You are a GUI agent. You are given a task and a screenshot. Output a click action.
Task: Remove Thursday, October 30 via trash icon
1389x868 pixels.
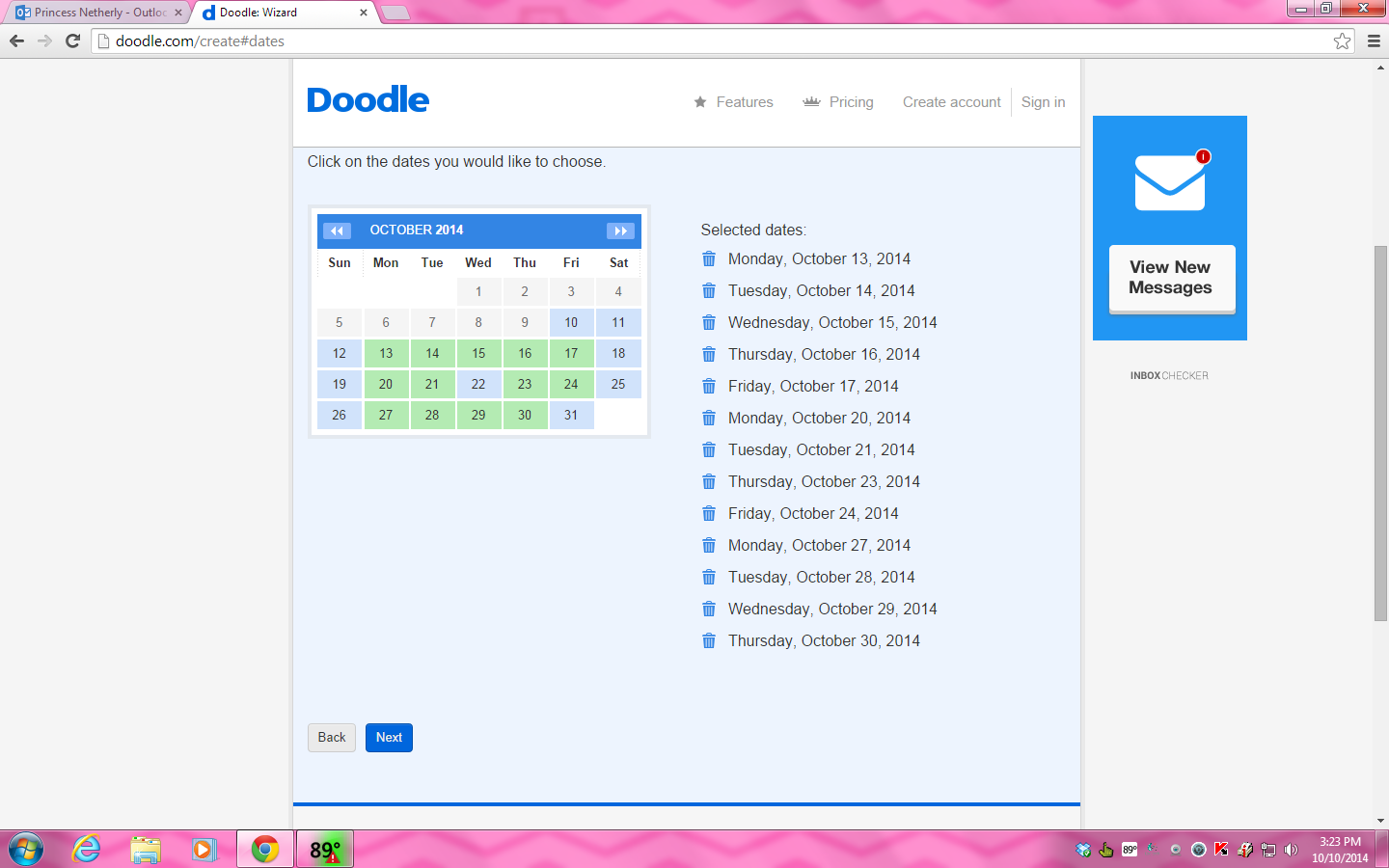[709, 640]
